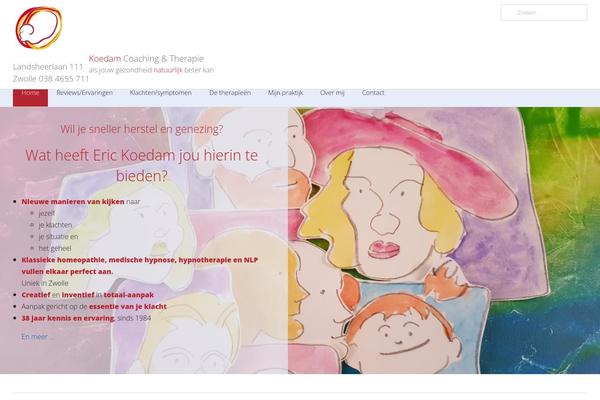The image size is (600, 400).
Task: Click the 'totaal-aanpak' link
Action: coord(129,295)
